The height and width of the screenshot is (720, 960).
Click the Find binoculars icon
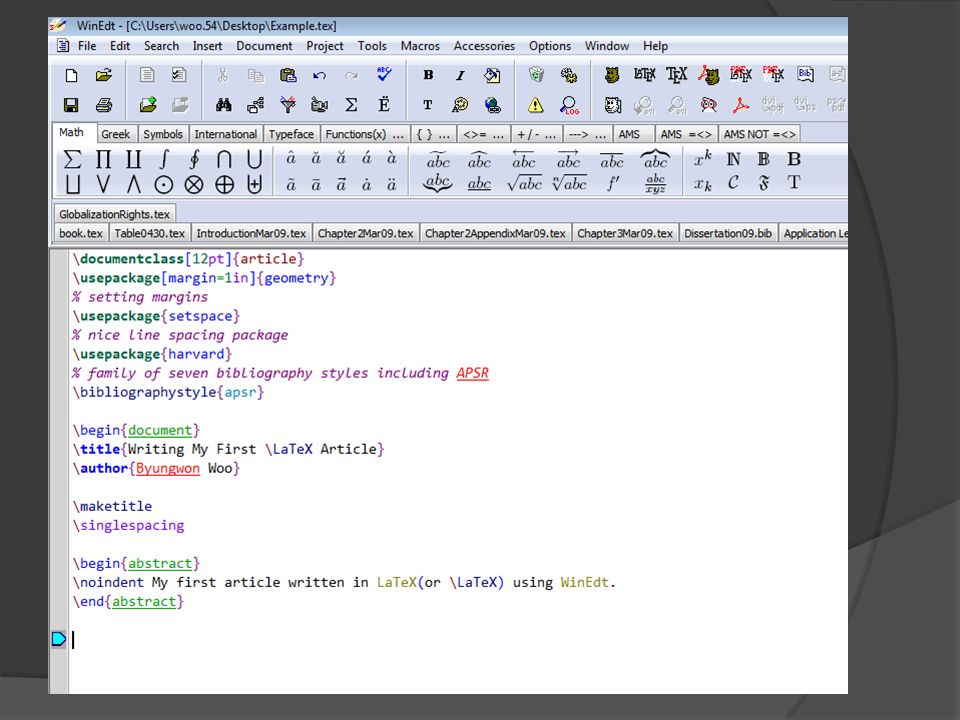(x=223, y=105)
